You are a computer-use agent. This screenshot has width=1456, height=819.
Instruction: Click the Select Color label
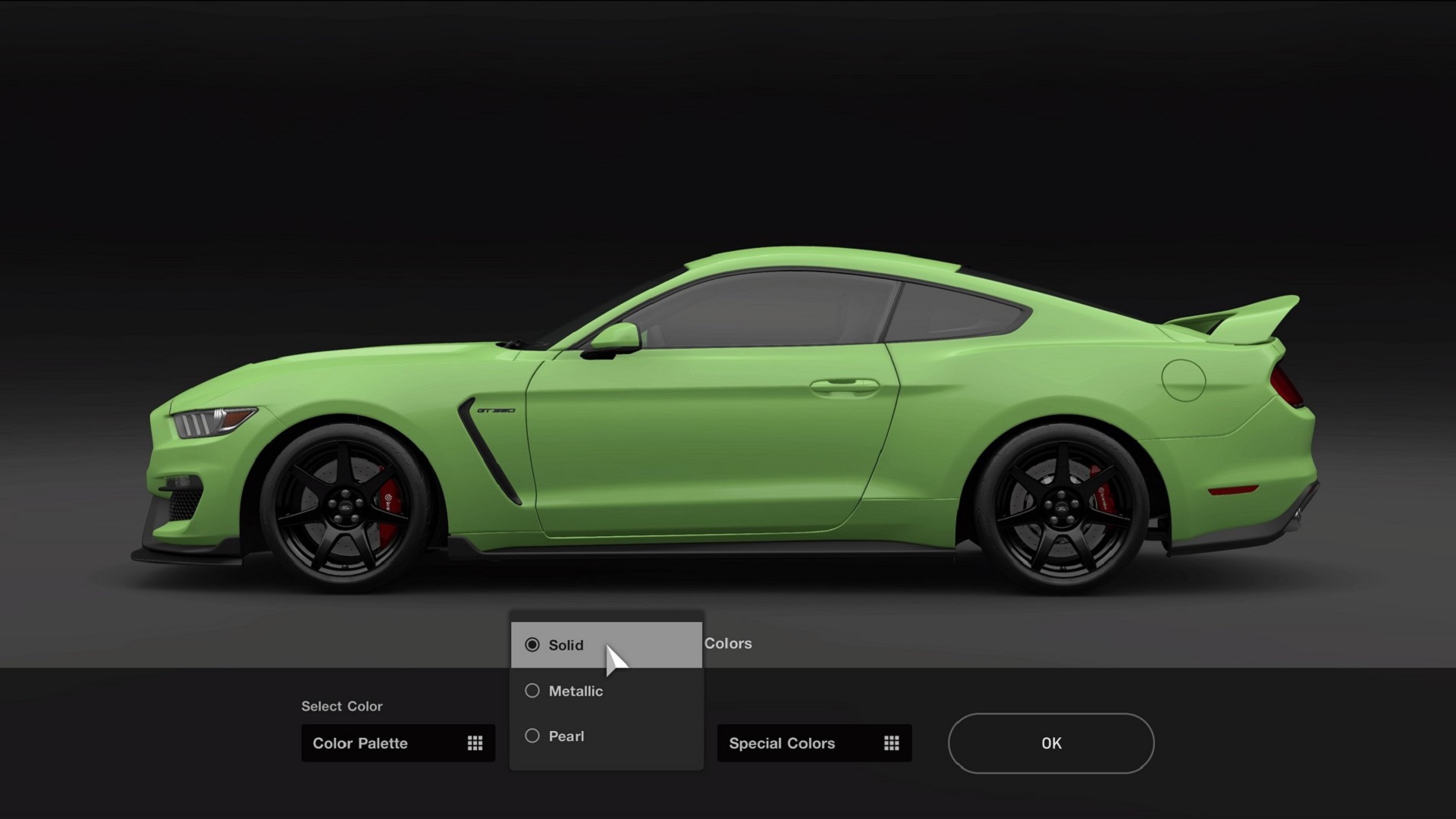point(342,706)
